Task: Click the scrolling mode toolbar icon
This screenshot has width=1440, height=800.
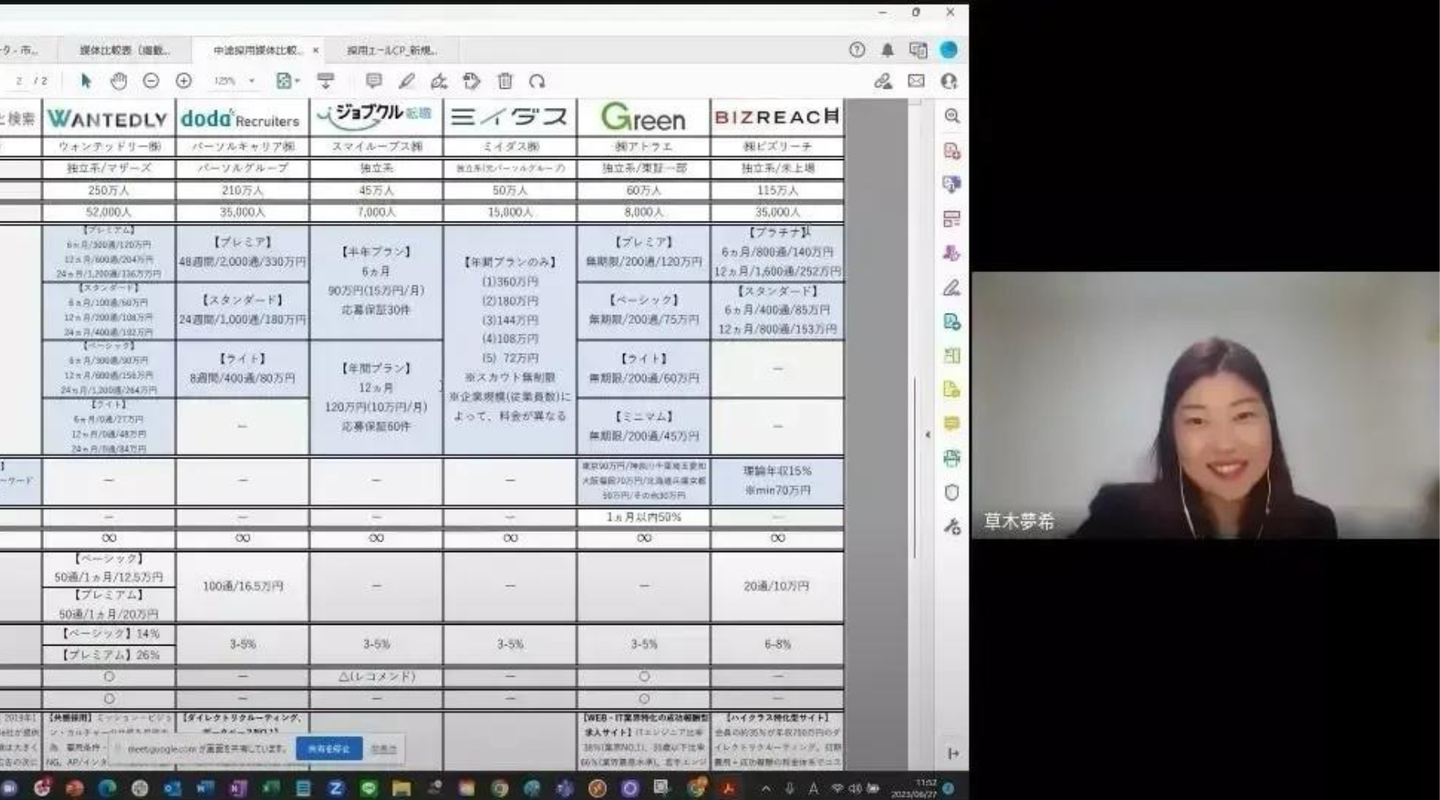Action: point(325,81)
